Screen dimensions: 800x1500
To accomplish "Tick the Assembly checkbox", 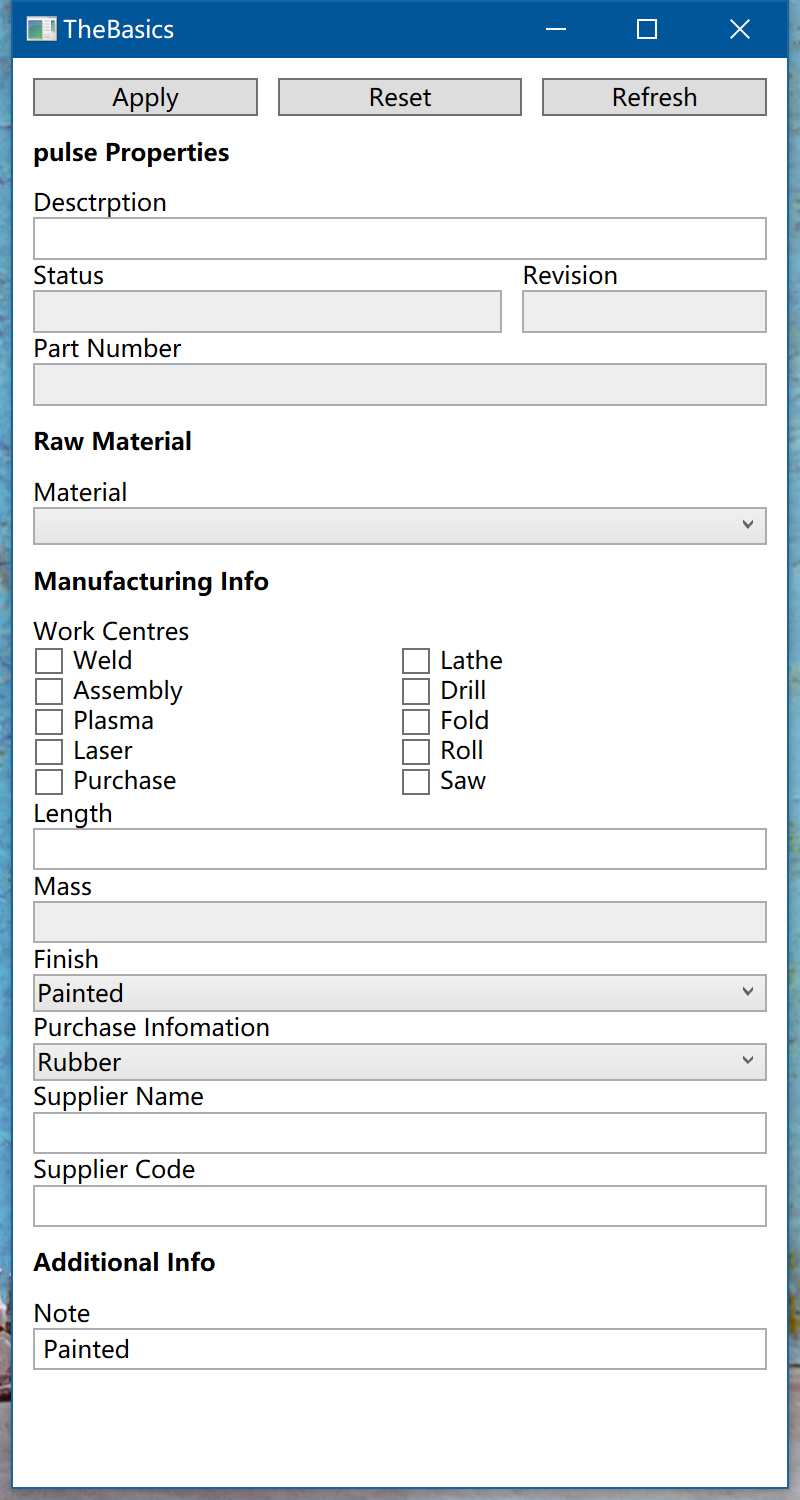I will pos(49,691).
